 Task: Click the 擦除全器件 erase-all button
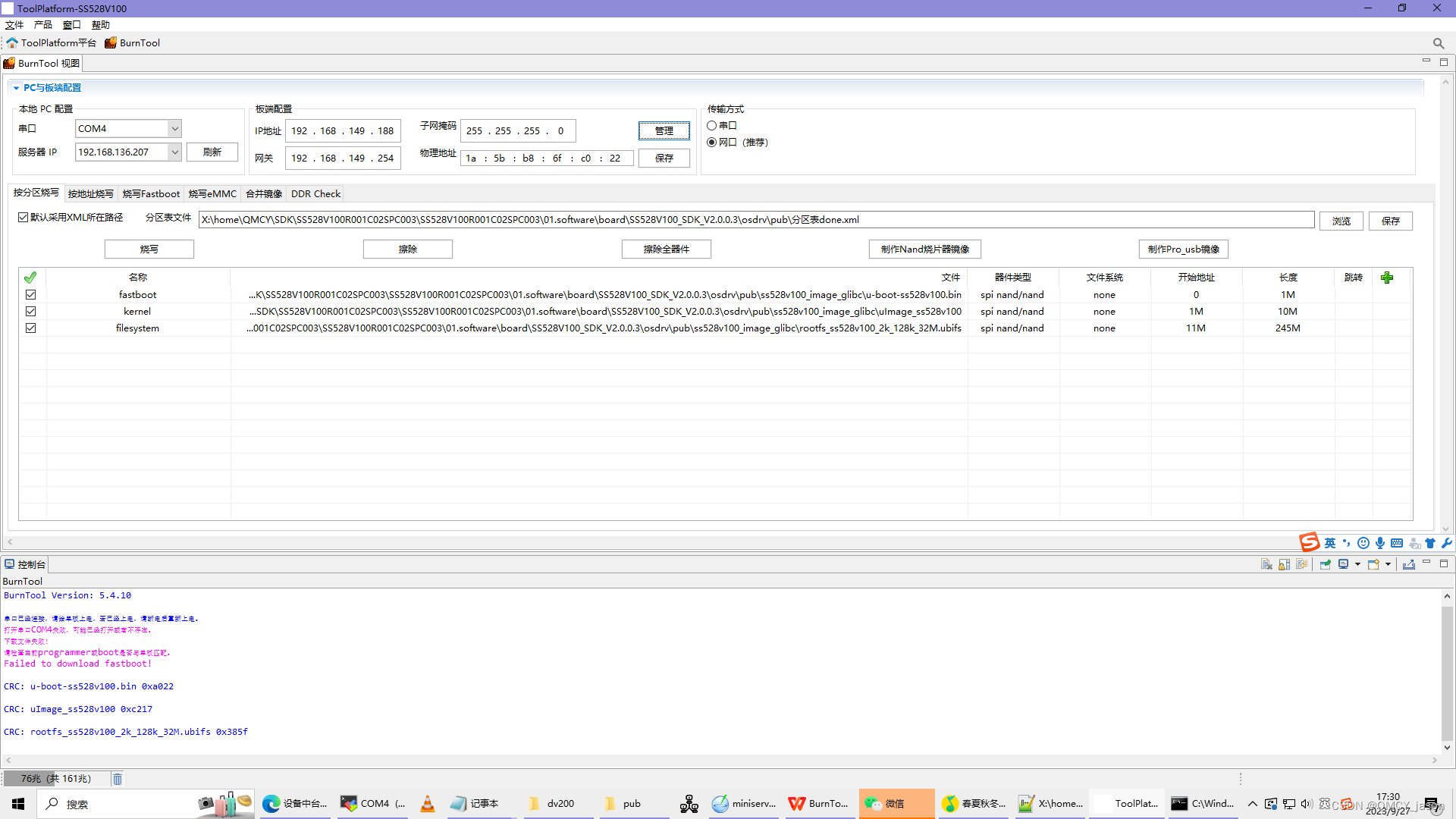[x=666, y=249]
